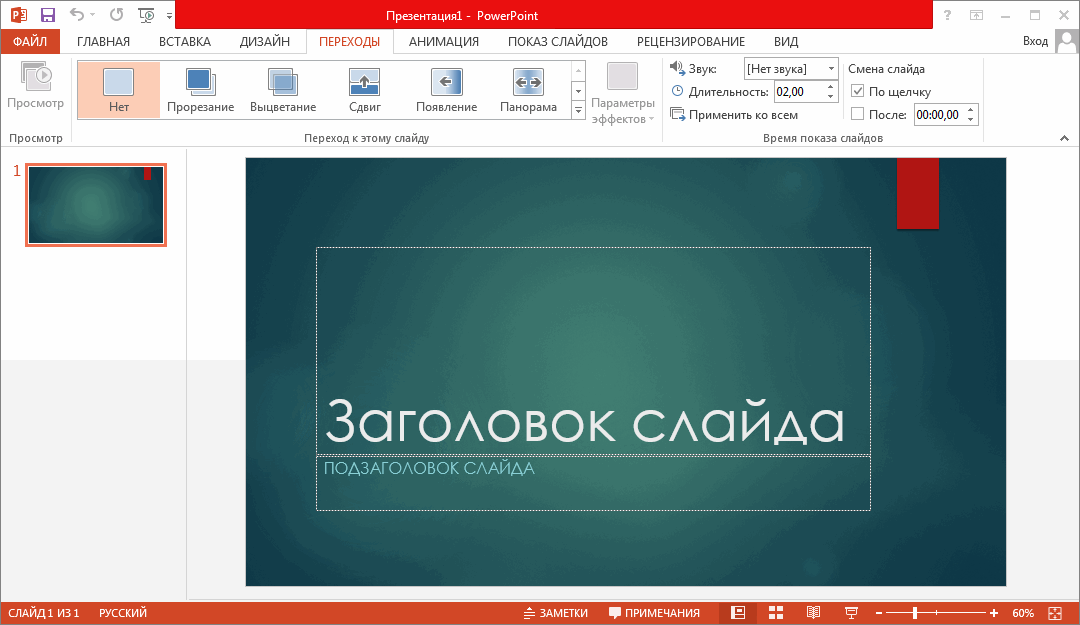Open the АНИМАЦИЯ ribbon tab
Screen dimensions: 1080x625
[x=443, y=41]
